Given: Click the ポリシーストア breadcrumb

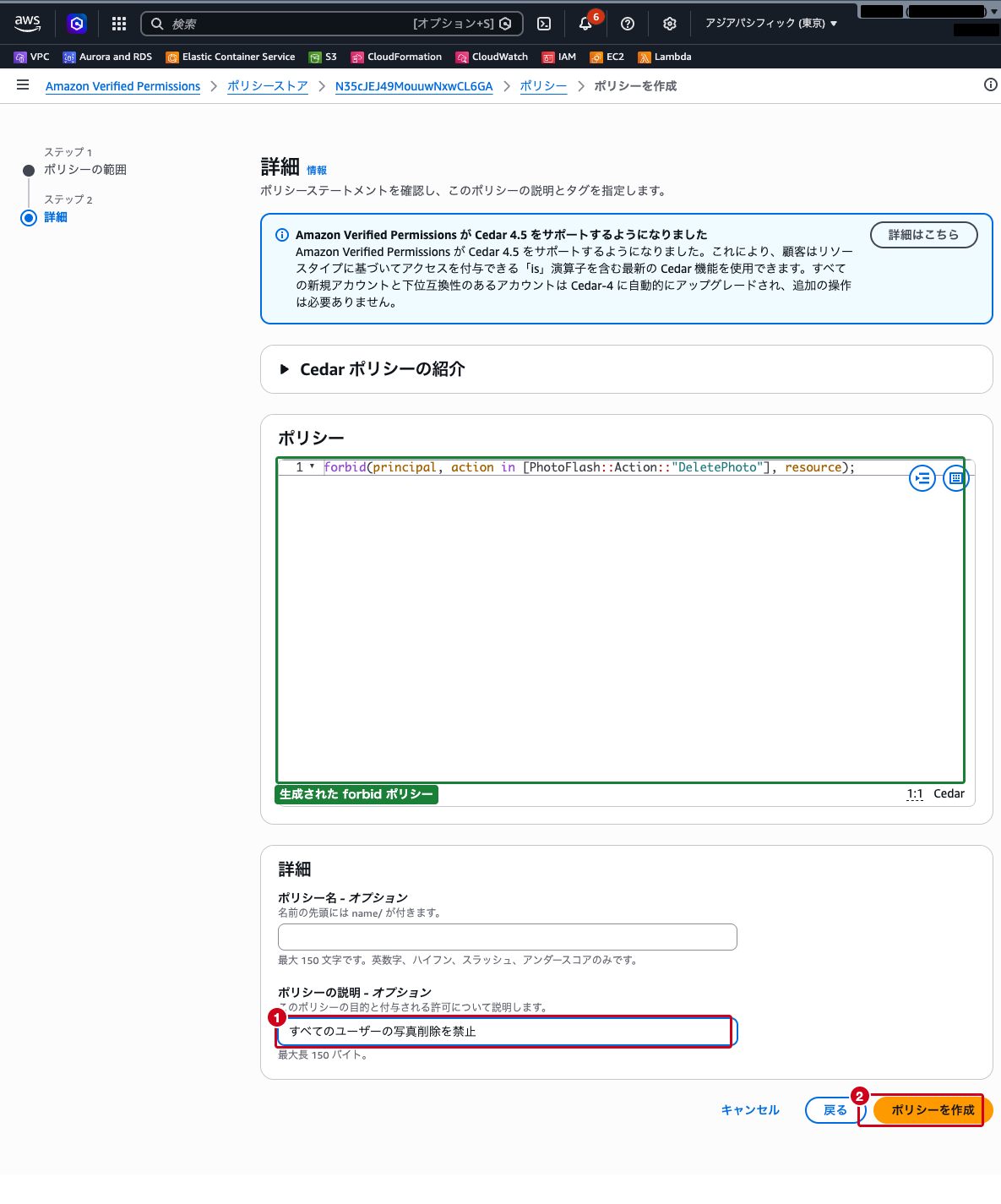Looking at the screenshot, I should [x=267, y=86].
